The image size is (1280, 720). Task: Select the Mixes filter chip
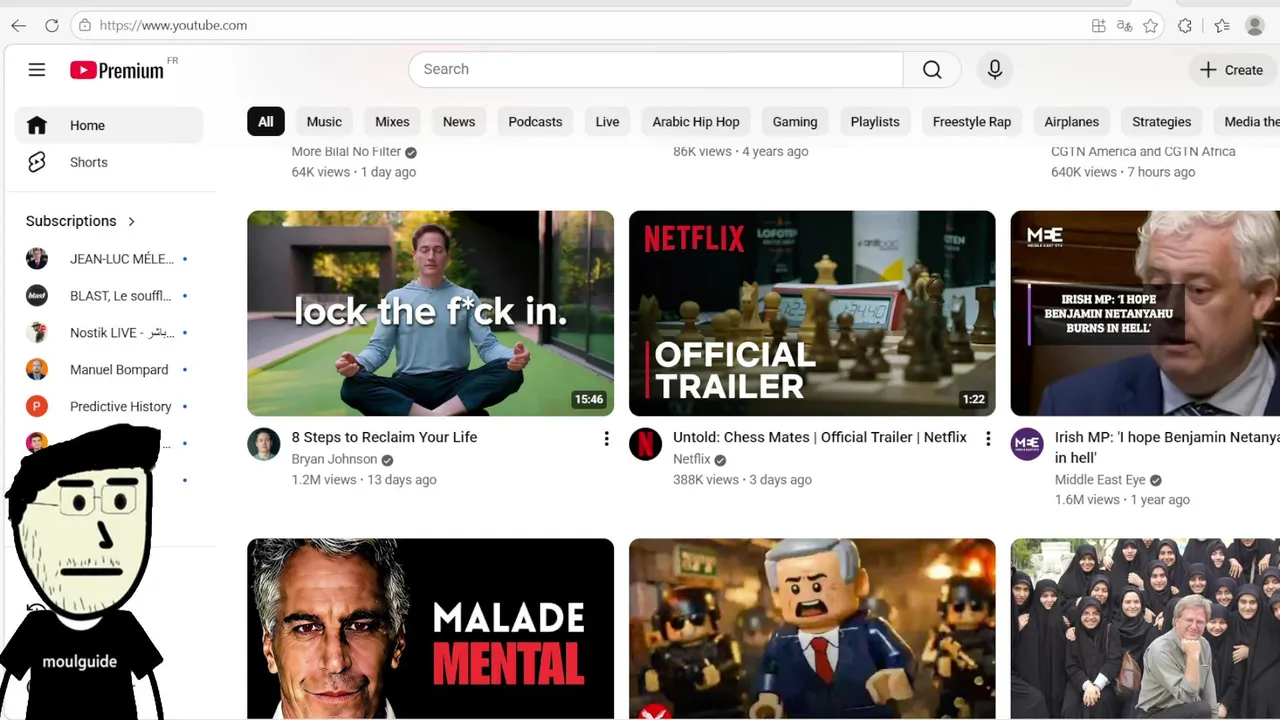click(x=392, y=122)
